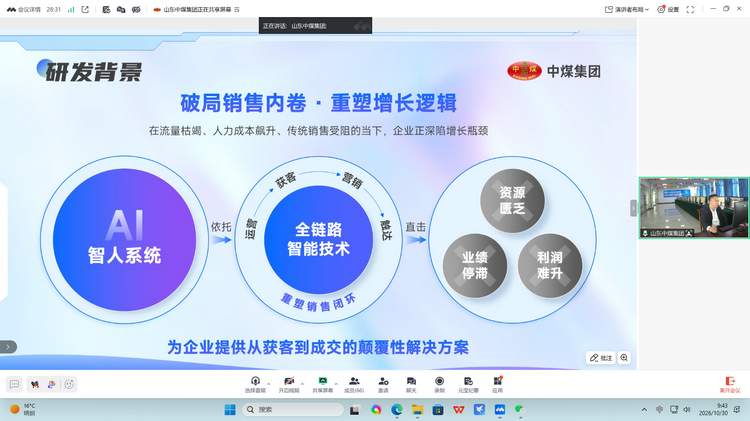This screenshot has width=750, height=421.
Task: Click the 邀请 invite icon
Action: (383, 385)
